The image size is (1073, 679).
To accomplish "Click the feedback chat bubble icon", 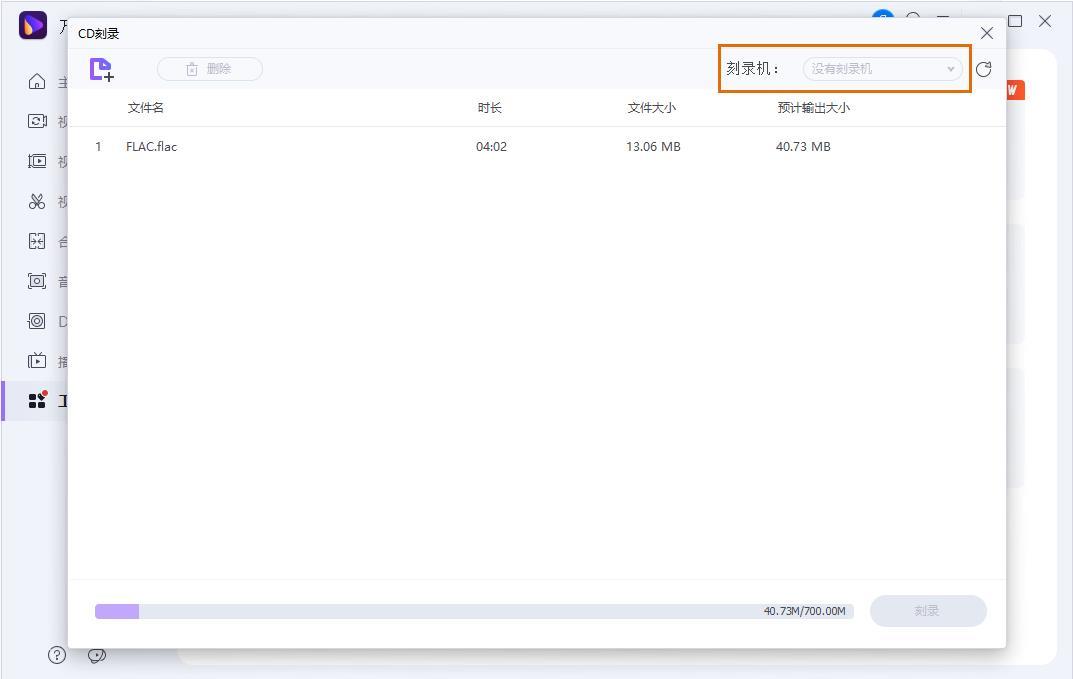I will click(x=97, y=655).
